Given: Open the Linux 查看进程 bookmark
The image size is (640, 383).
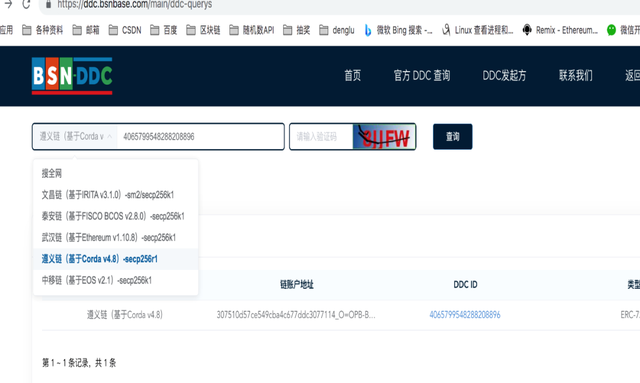Looking at the screenshot, I should (x=478, y=30).
